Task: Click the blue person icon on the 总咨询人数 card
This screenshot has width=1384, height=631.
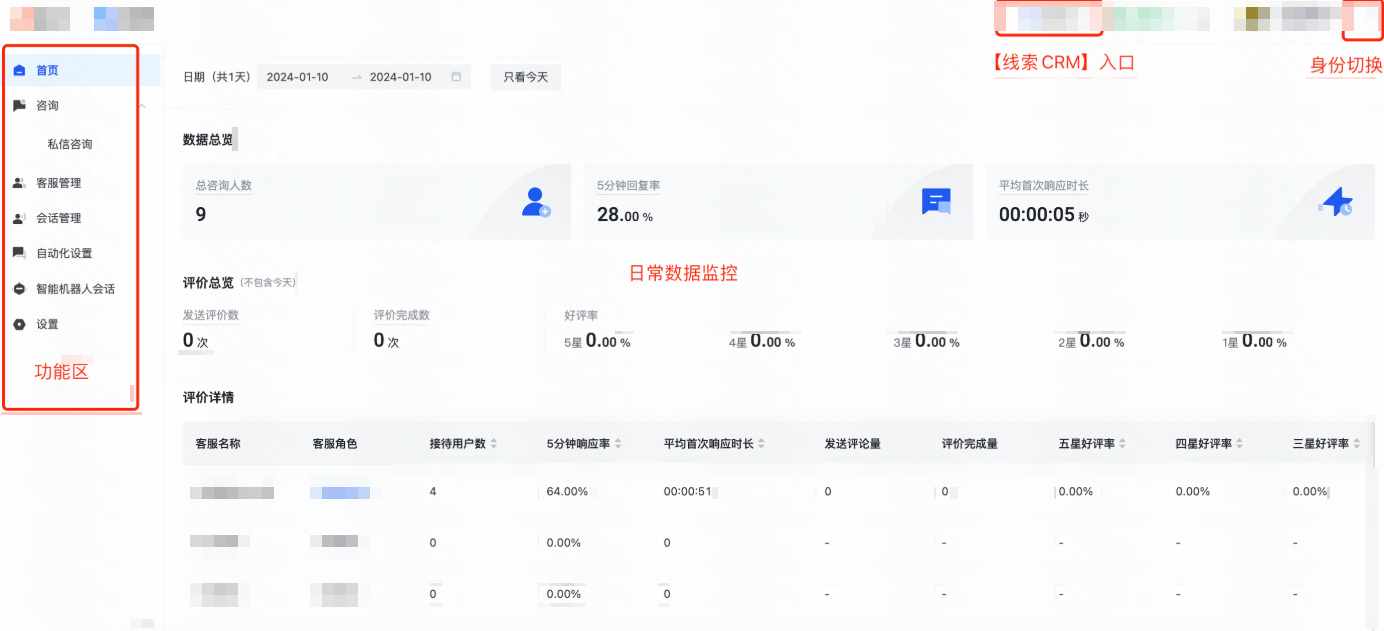Action: tap(534, 201)
